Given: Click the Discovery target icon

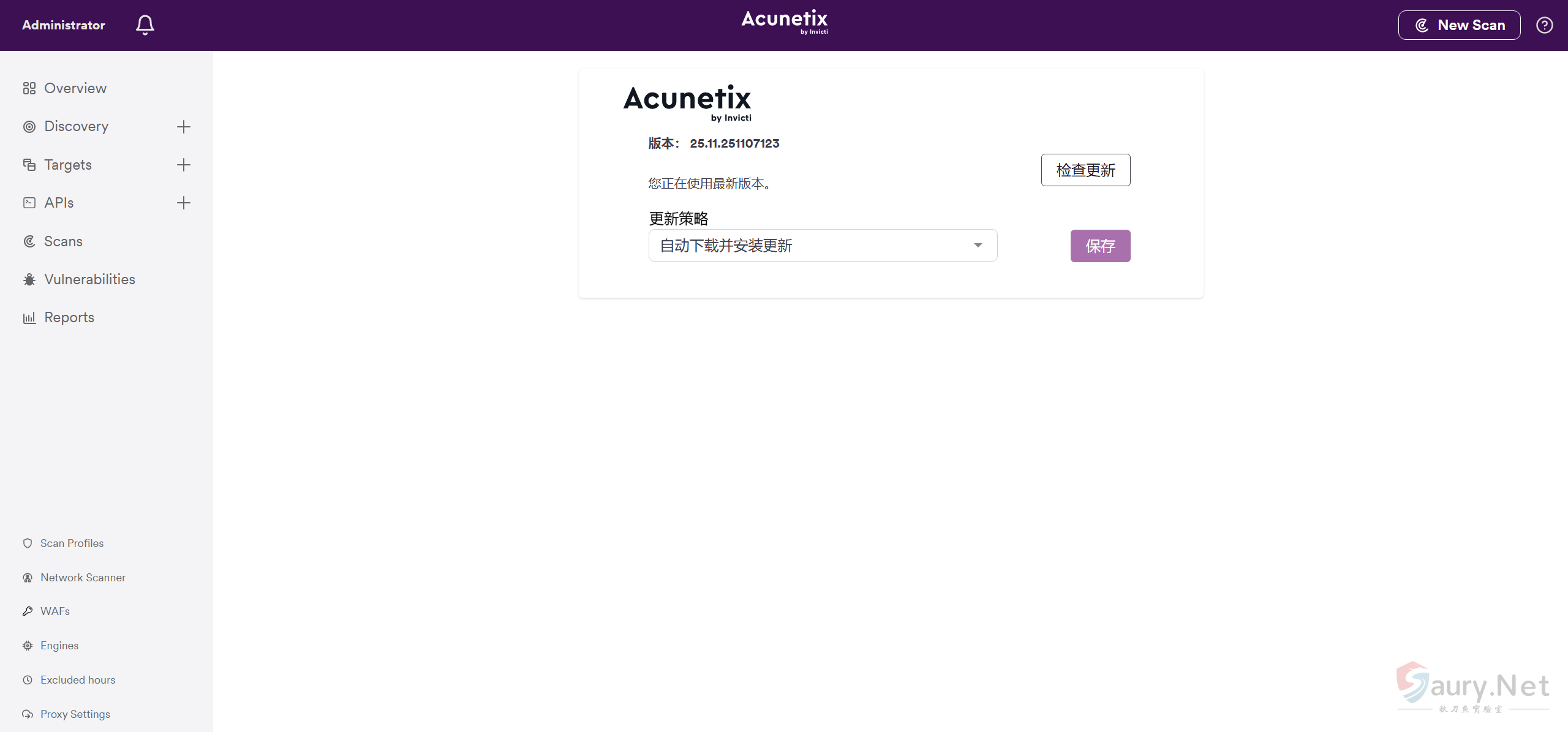Looking at the screenshot, I should pyautogui.click(x=29, y=126).
